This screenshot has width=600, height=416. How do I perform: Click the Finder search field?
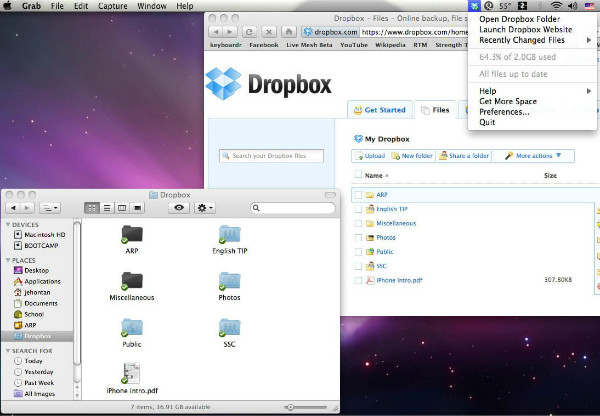click(x=293, y=208)
